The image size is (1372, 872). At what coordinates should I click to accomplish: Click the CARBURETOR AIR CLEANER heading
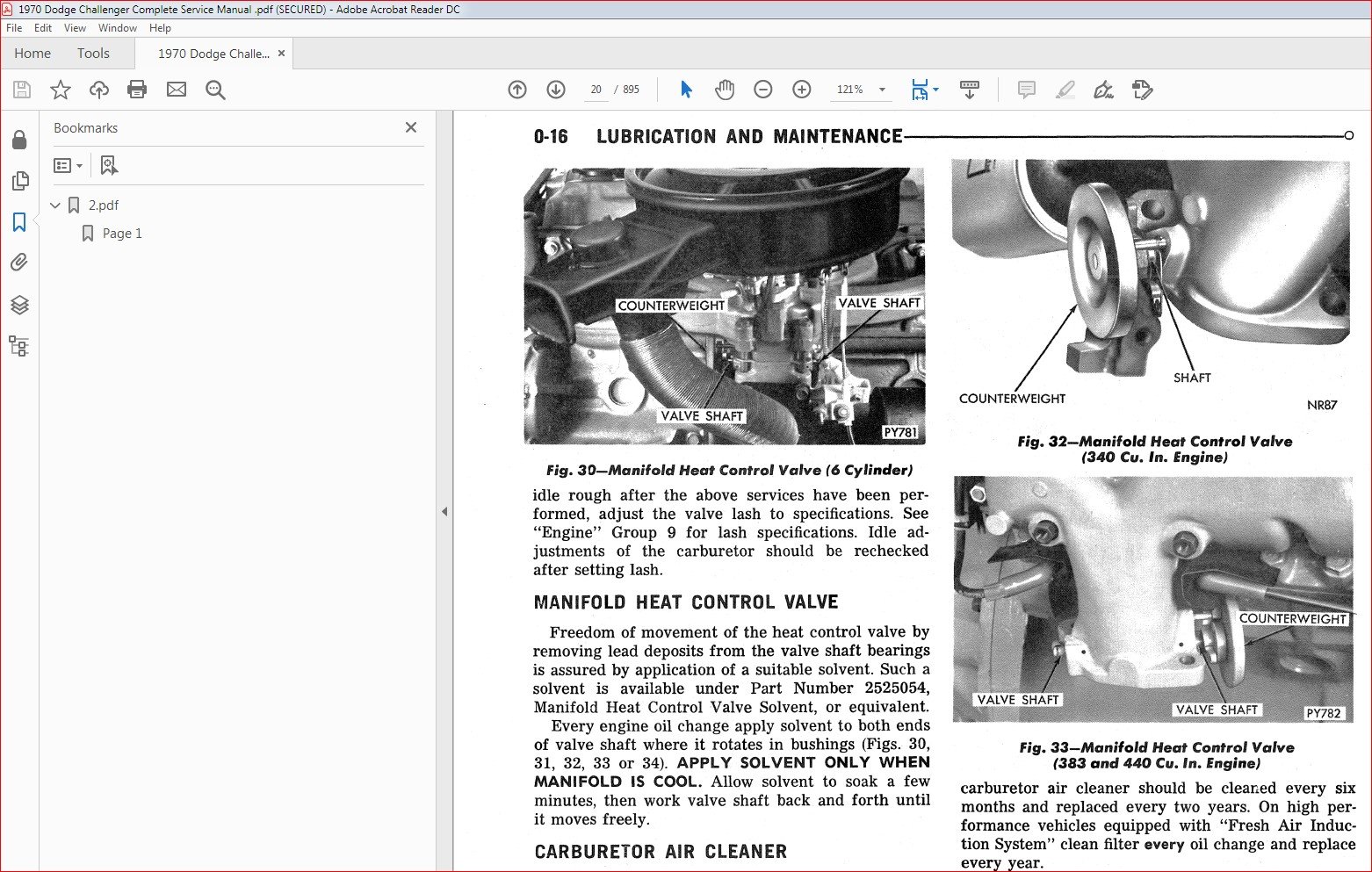pyautogui.click(x=661, y=852)
